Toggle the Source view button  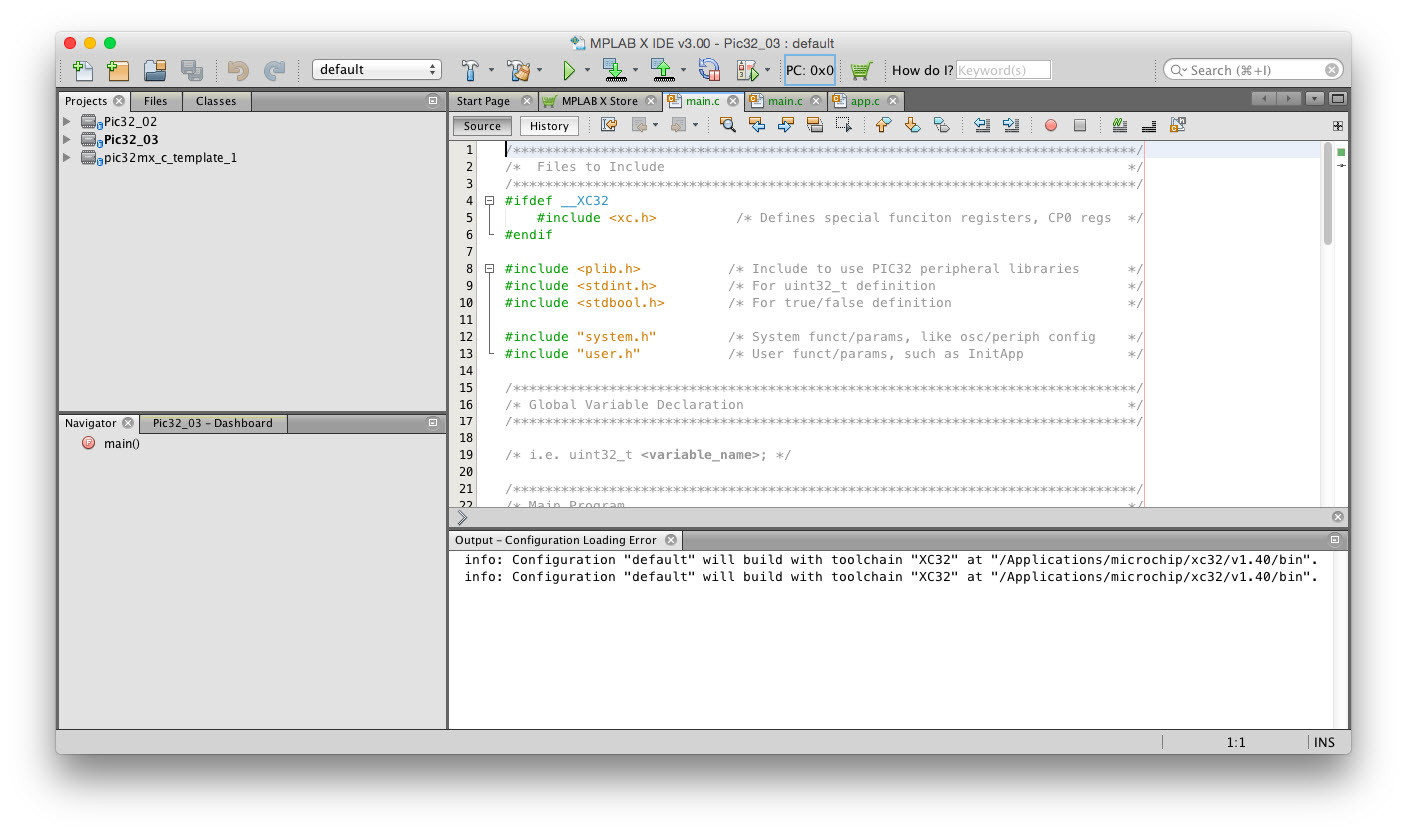(x=482, y=126)
